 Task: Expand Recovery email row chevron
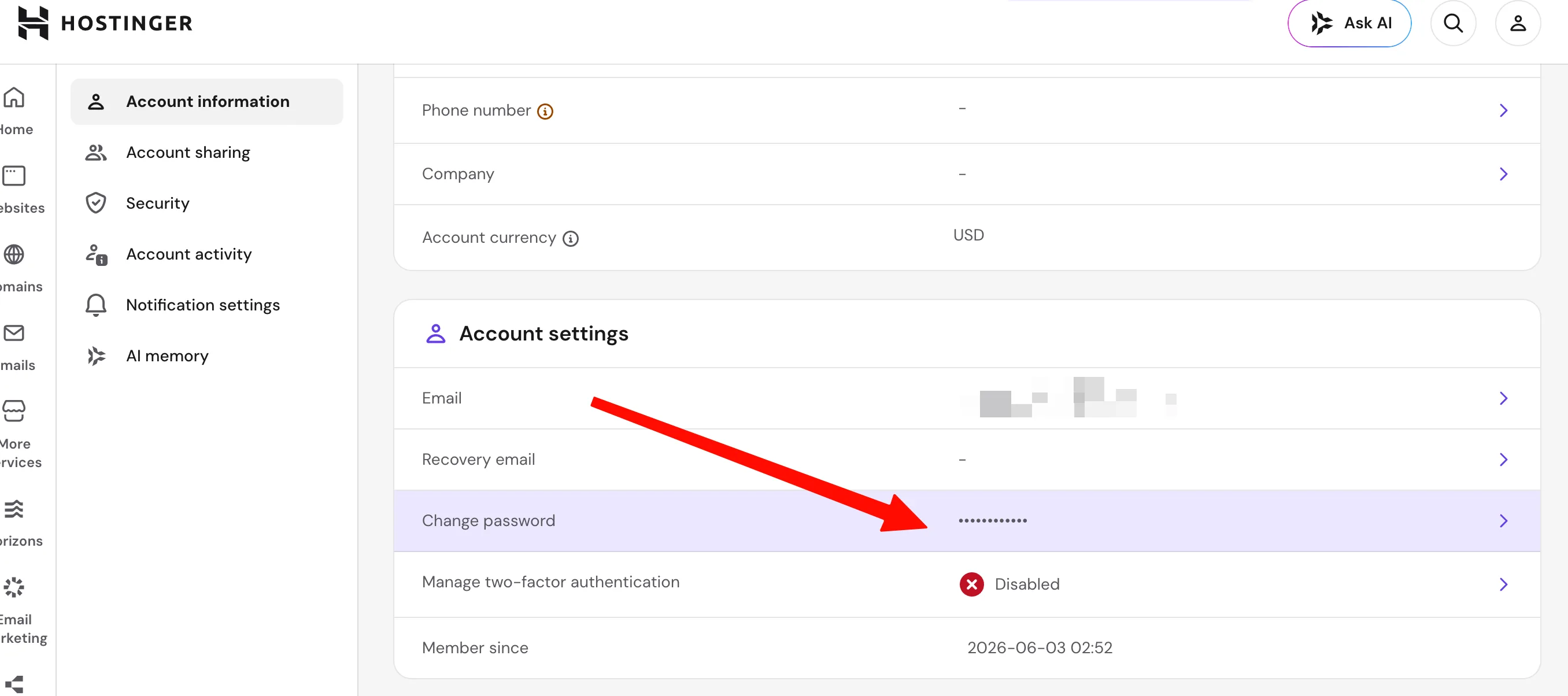pos(1503,460)
